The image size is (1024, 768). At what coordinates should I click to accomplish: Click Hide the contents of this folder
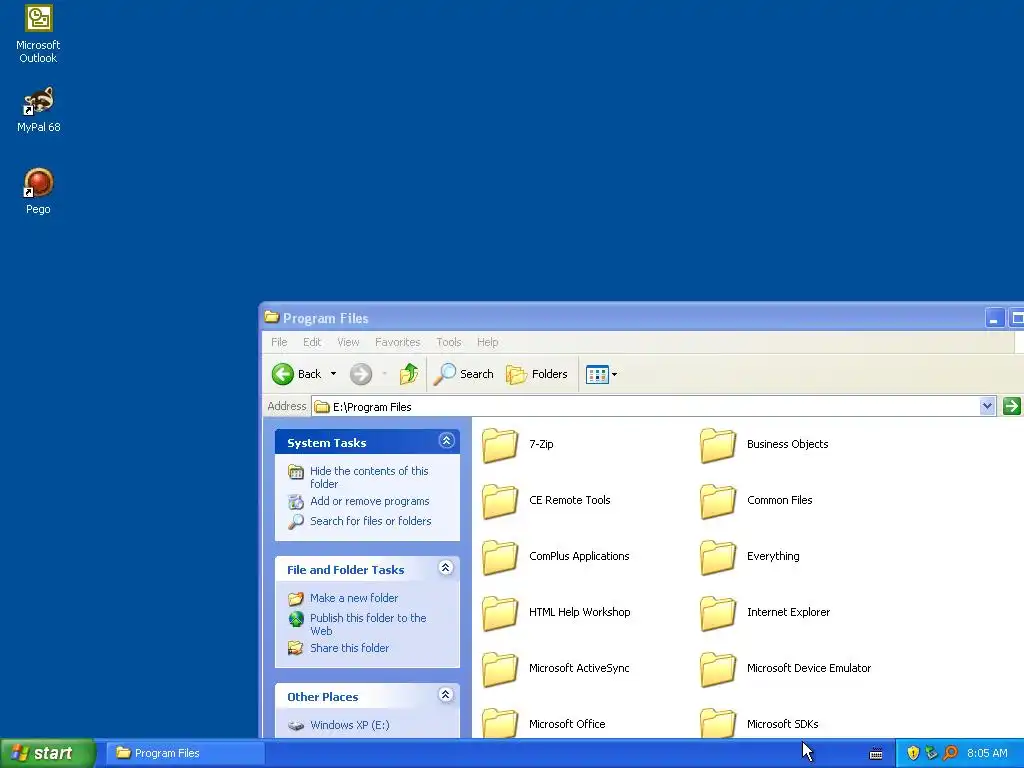369,477
